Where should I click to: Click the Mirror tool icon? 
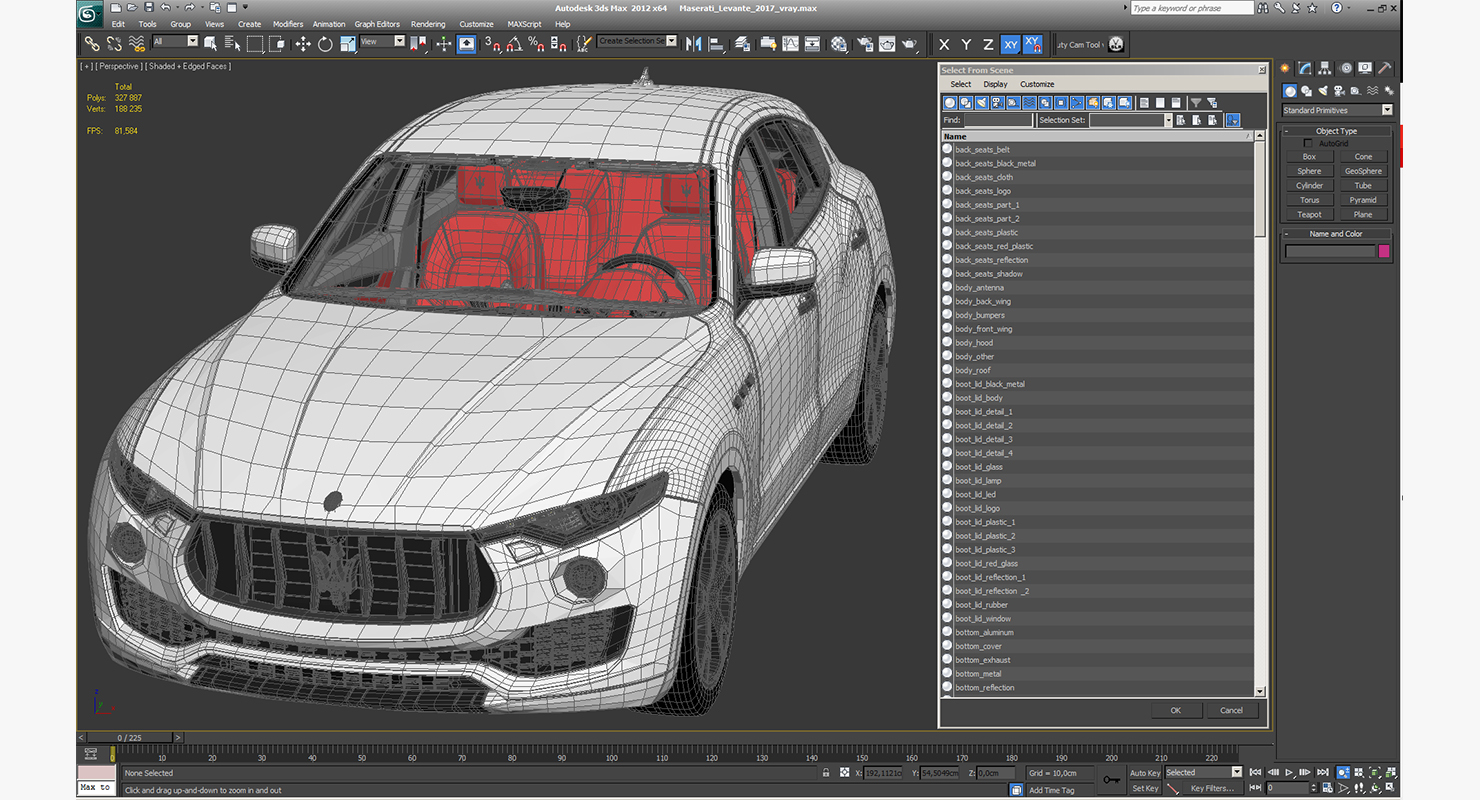pyautogui.click(x=692, y=44)
